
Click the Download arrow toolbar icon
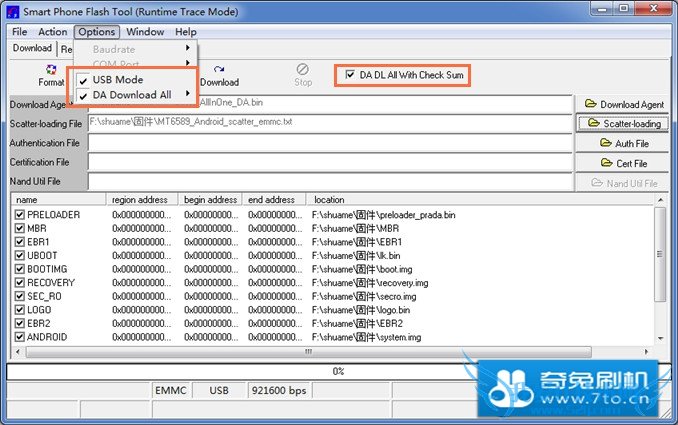(x=219, y=69)
